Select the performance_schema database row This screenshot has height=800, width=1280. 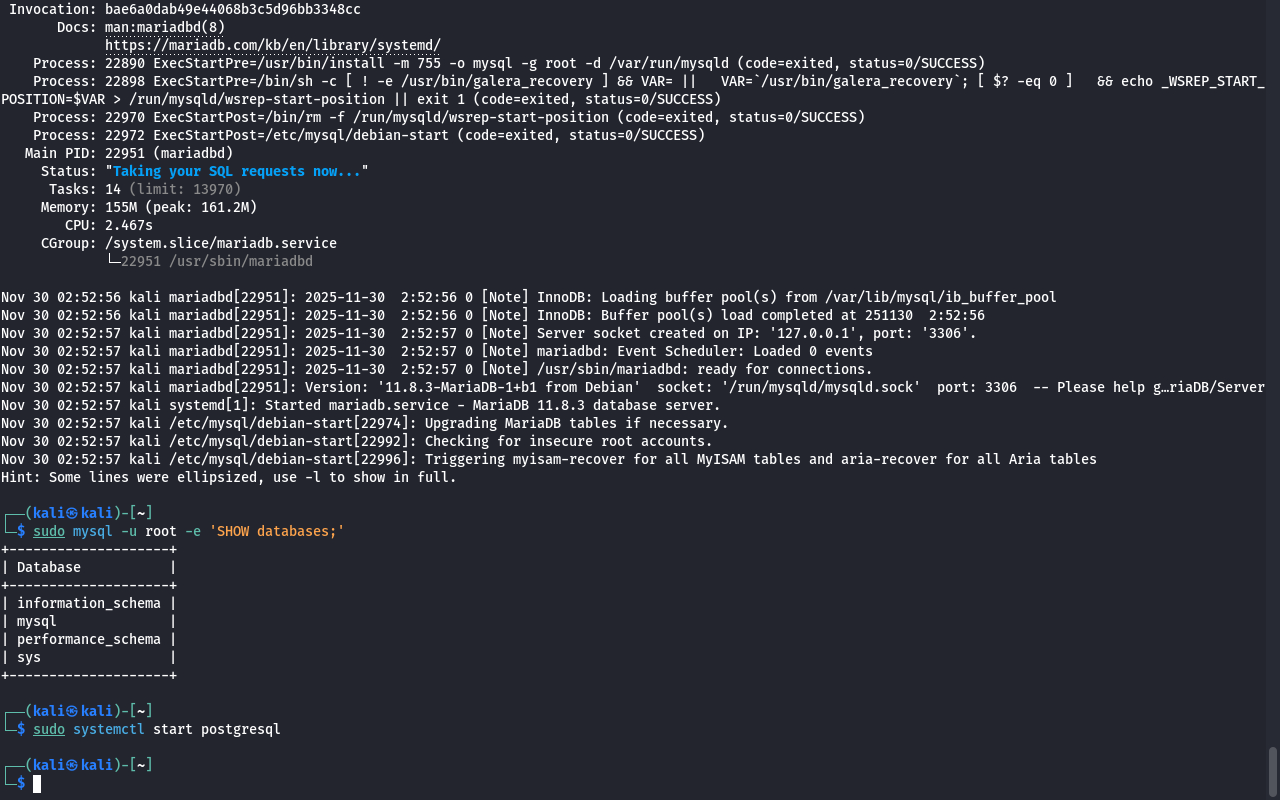[88, 639]
